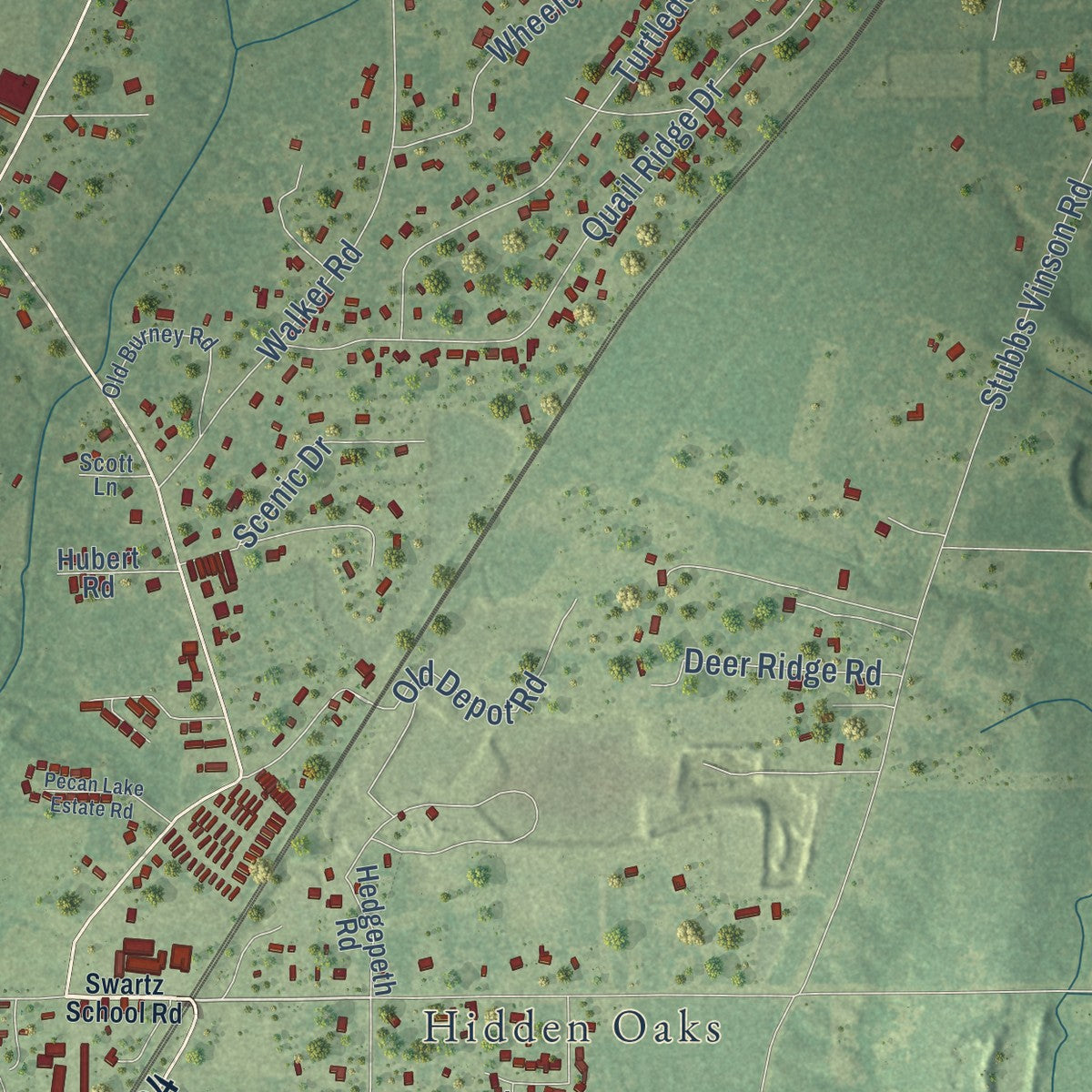
Task: Click the Deer Ridge Rd label
Action: (x=783, y=667)
